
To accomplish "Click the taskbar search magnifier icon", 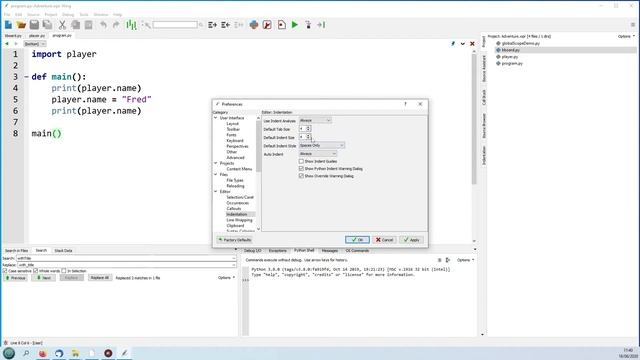I will pyautogui.click(x=26, y=353).
